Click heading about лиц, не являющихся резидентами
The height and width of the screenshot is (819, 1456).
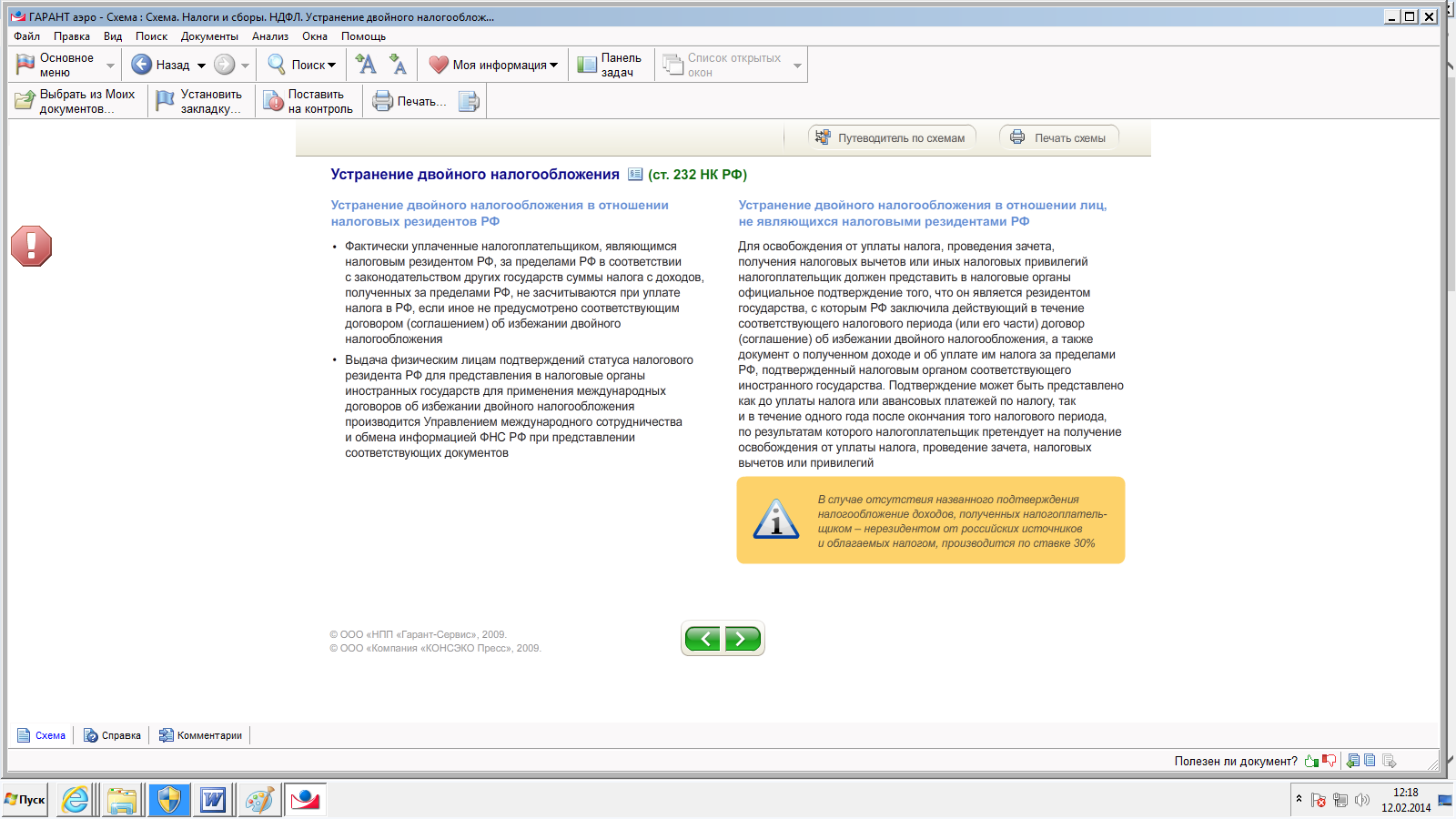tap(923, 213)
